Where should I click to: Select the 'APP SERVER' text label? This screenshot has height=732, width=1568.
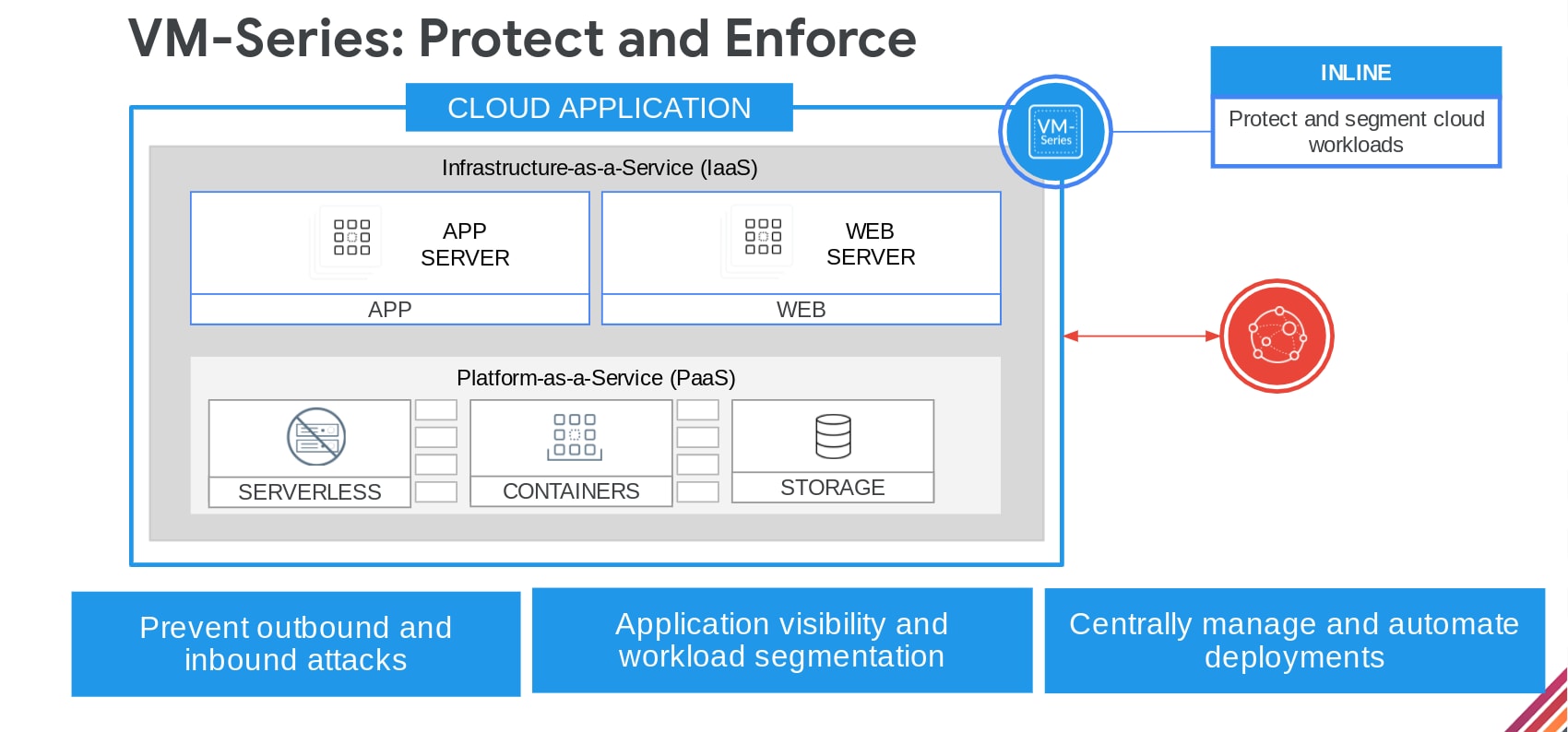click(465, 244)
